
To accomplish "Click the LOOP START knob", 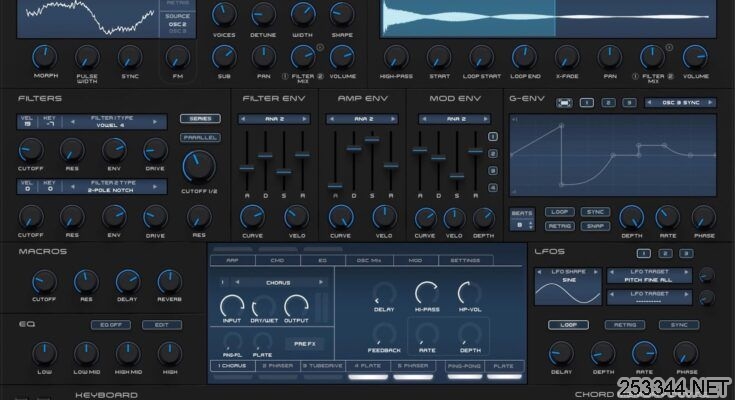I will 481,58.
